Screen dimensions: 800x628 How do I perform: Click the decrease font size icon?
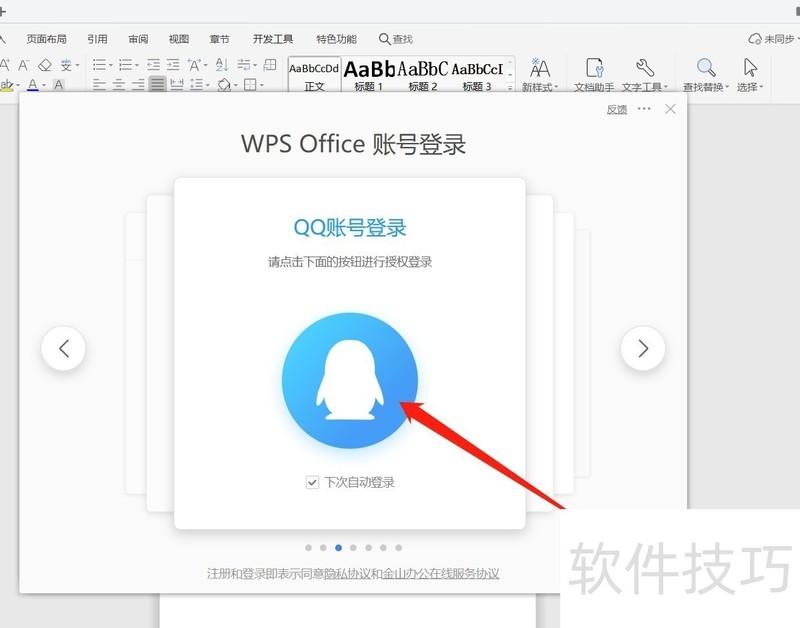23,65
